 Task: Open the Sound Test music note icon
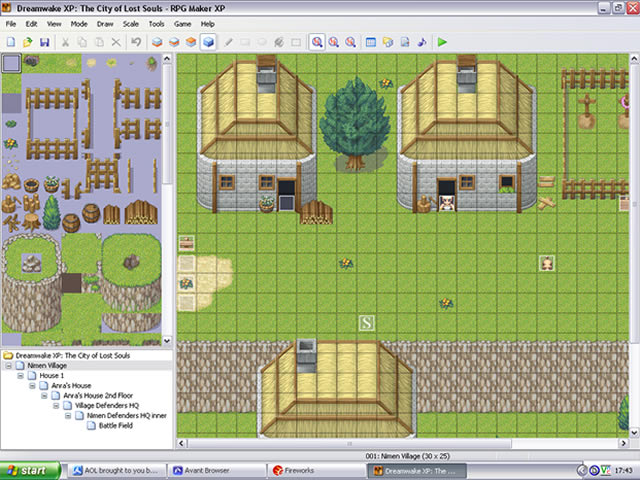pos(422,42)
